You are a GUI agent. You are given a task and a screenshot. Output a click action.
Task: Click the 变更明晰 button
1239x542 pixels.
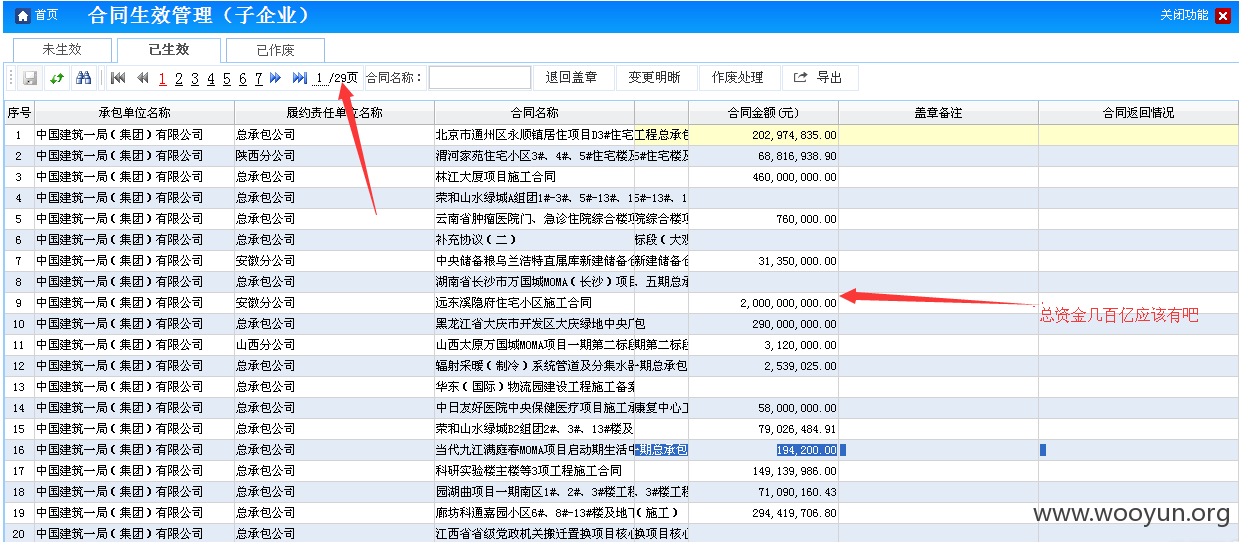(655, 77)
